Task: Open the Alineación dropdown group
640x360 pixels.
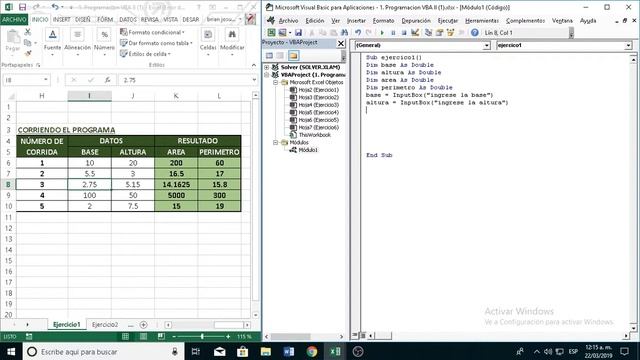Action: pos(77,42)
